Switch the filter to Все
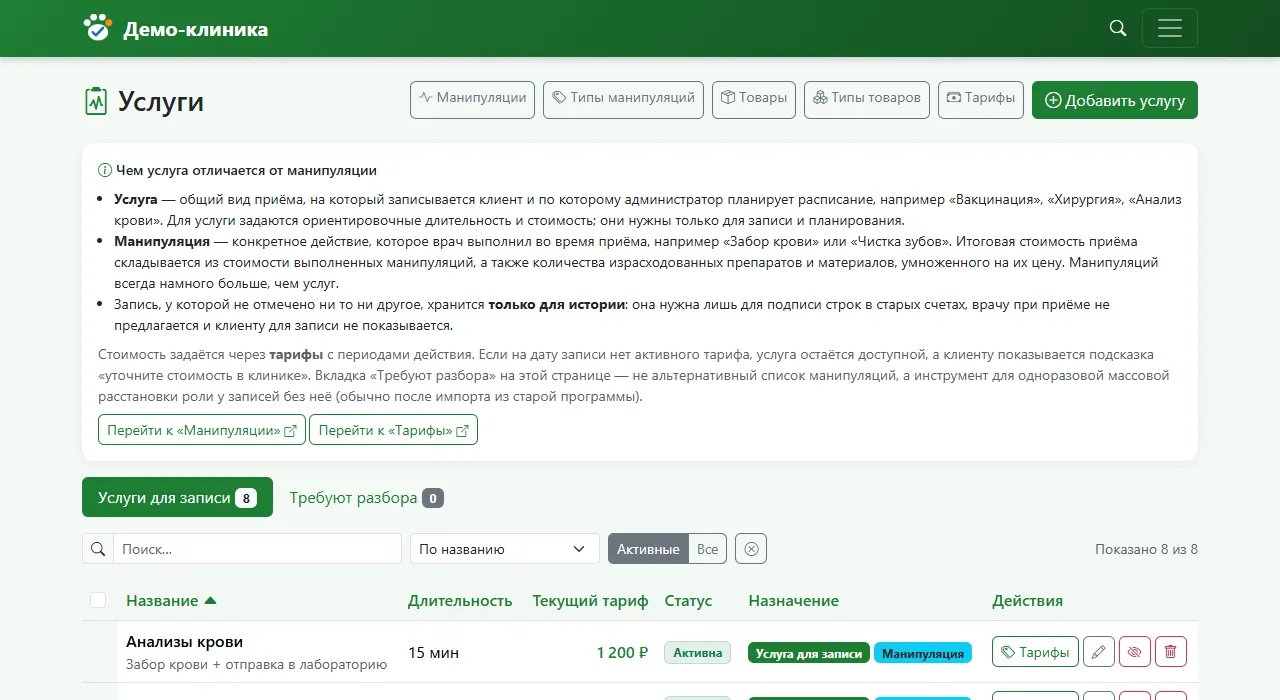The image size is (1280, 700). tap(708, 549)
